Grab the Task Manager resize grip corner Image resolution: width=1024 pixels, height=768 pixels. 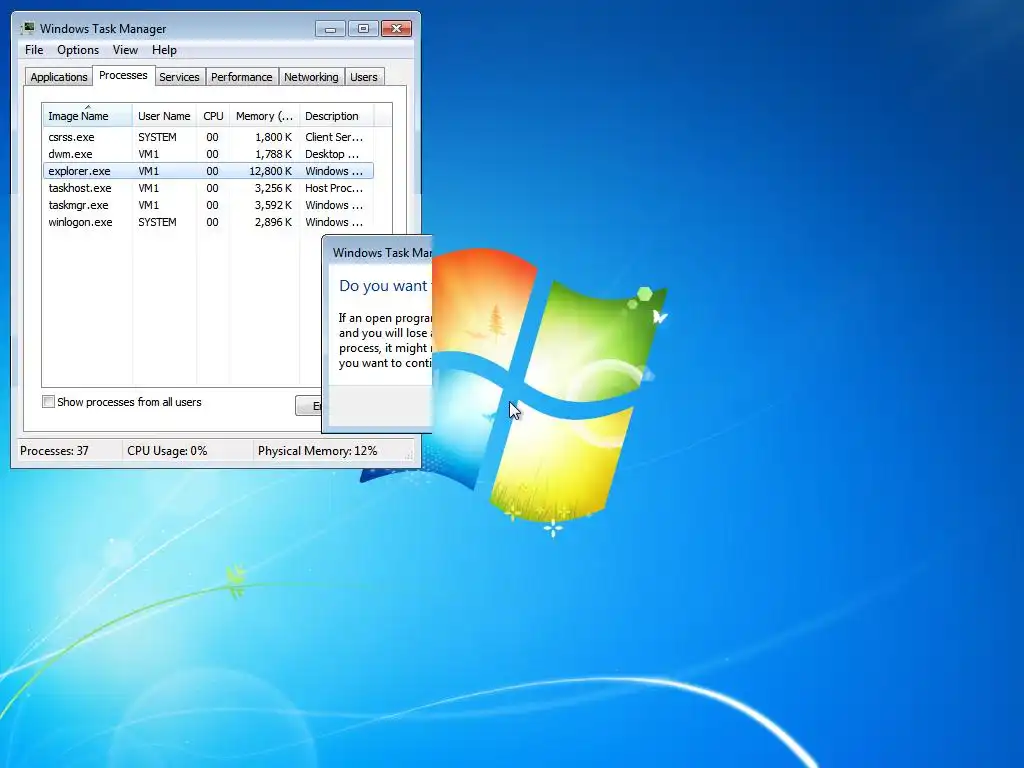pos(411,456)
